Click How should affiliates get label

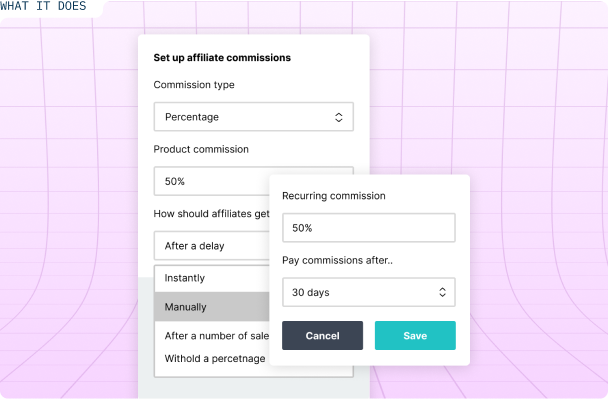(x=211, y=214)
